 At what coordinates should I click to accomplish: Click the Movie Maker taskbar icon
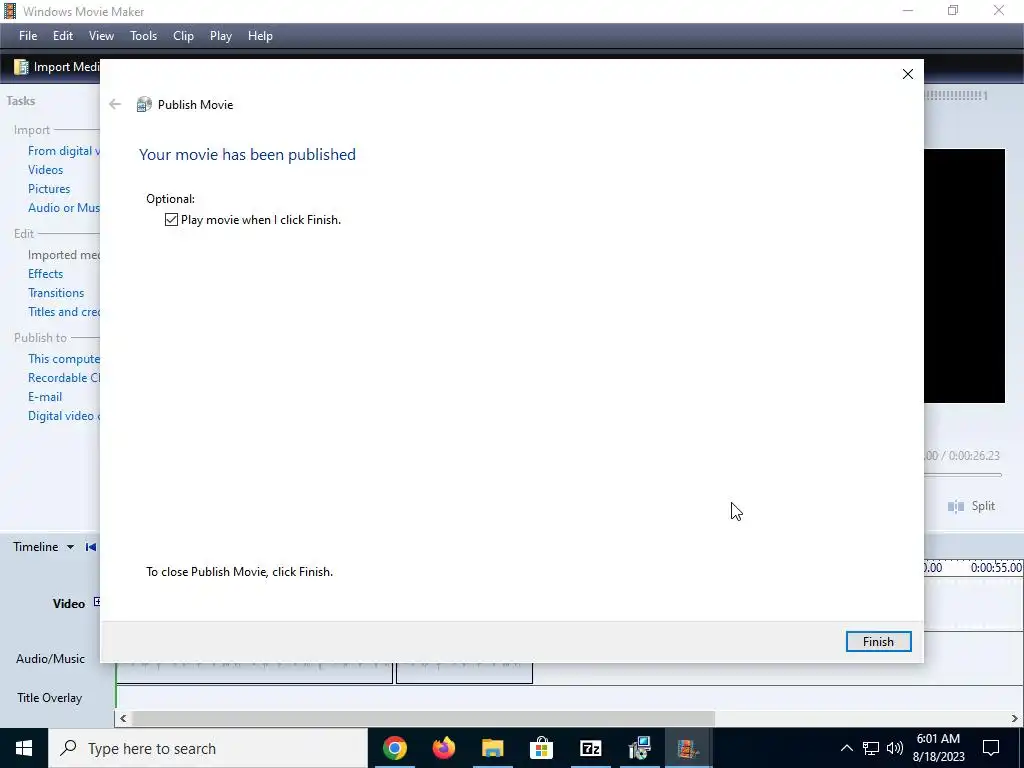click(x=688, y=748)
